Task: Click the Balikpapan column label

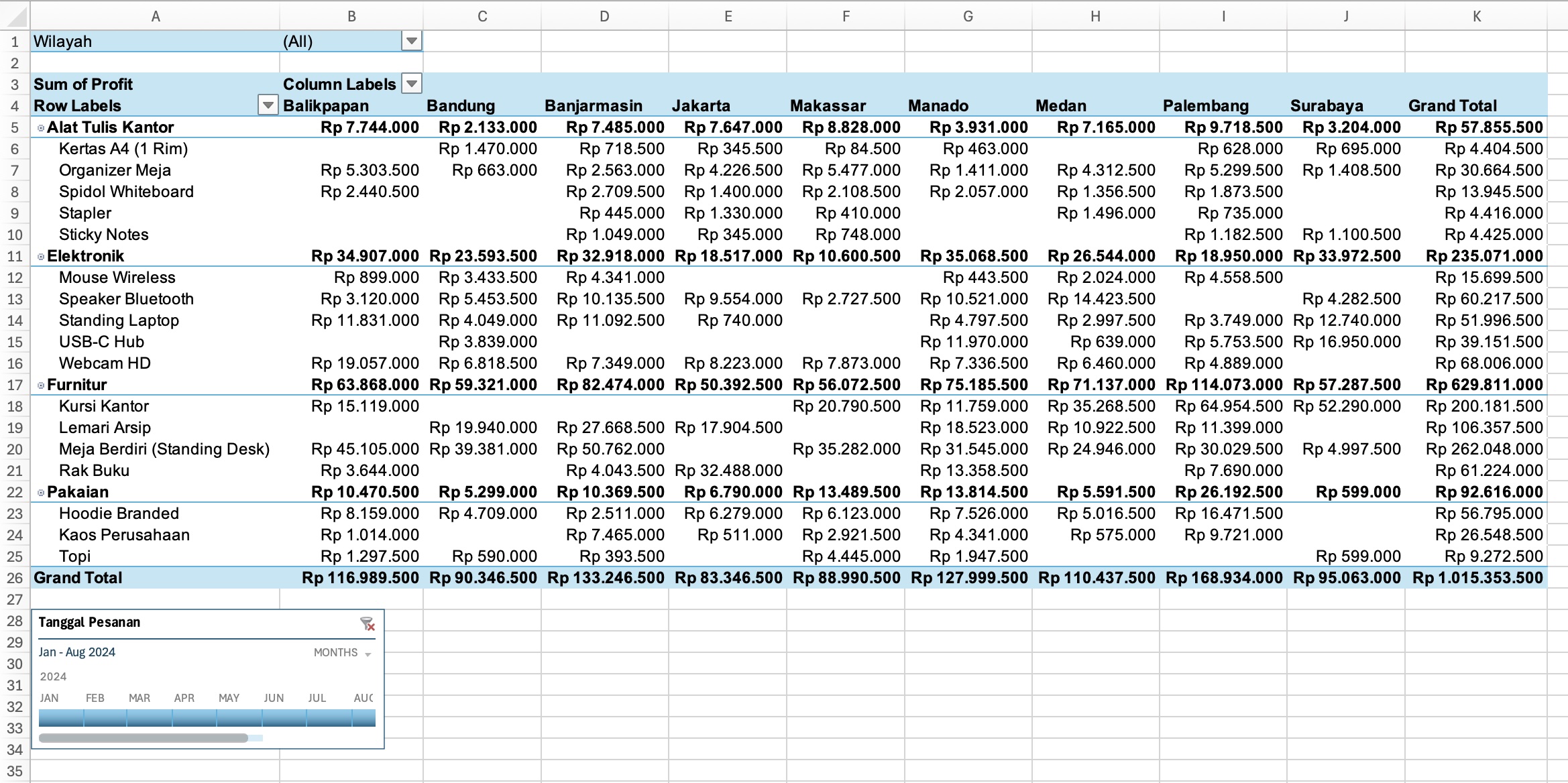Action: [326, 106]
